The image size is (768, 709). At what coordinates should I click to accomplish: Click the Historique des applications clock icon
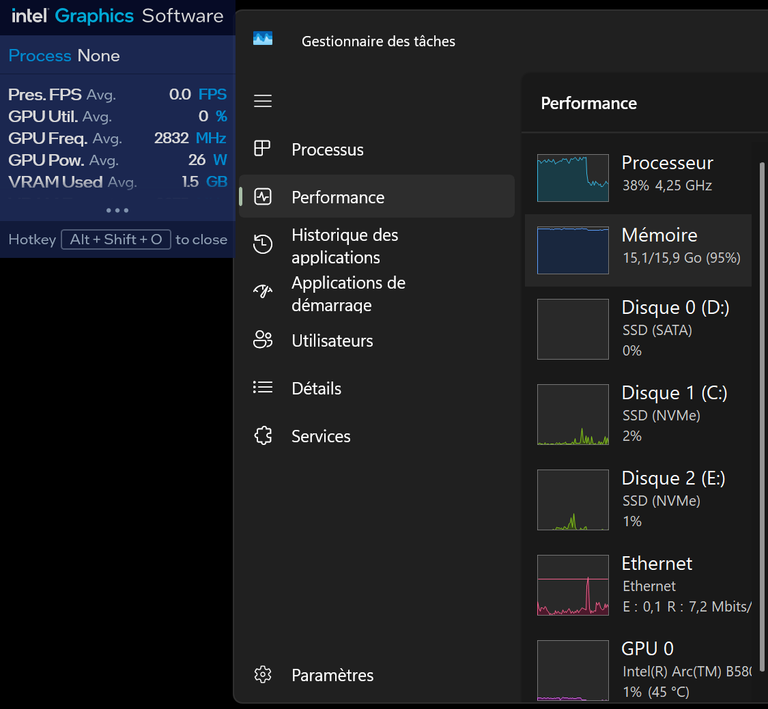click(x=263, y=244)
